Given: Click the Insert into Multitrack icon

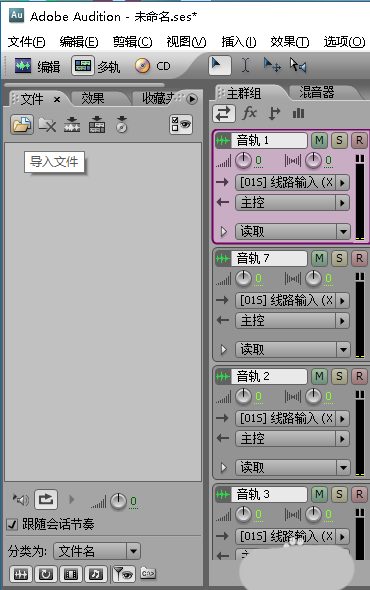Looking at the screenshot, I should [97, 125].
